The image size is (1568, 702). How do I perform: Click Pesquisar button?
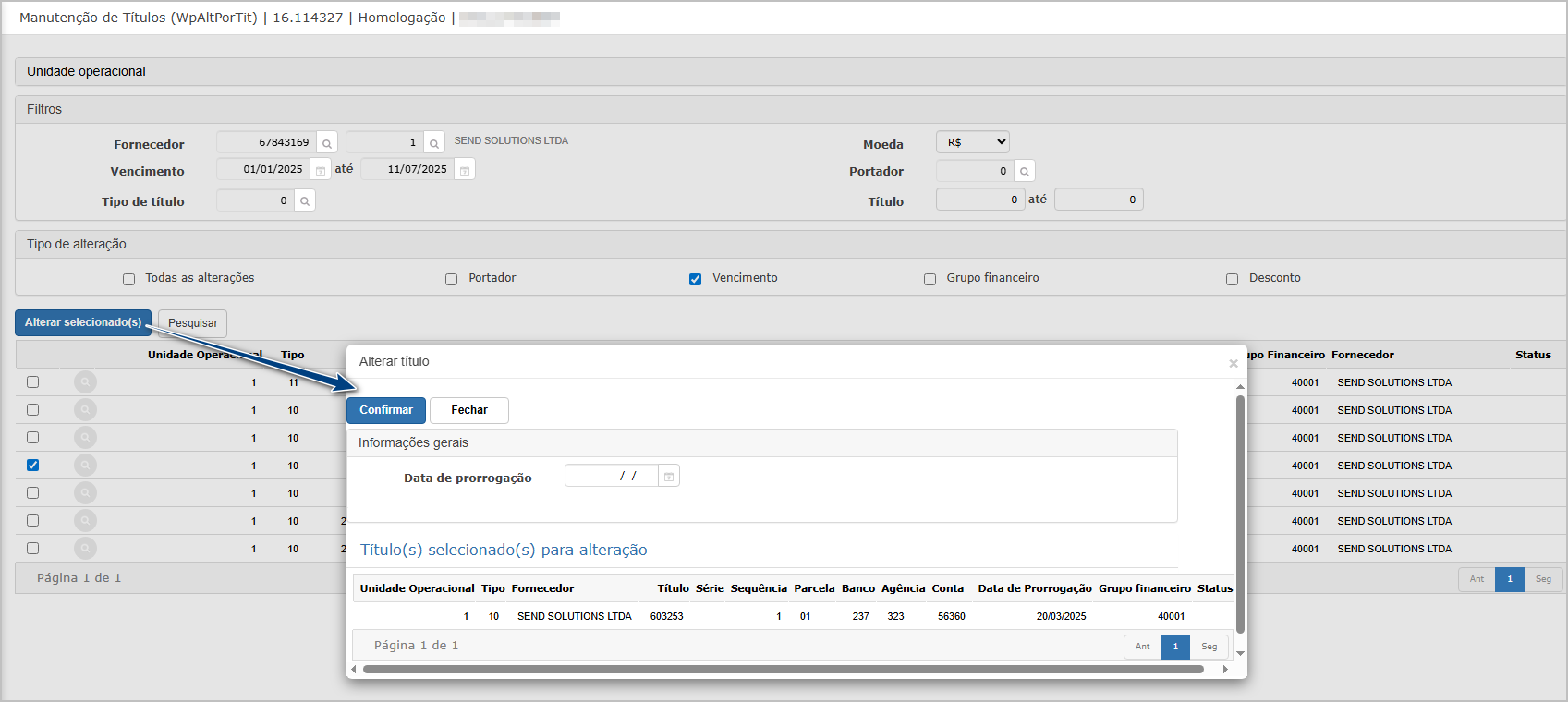193,323
